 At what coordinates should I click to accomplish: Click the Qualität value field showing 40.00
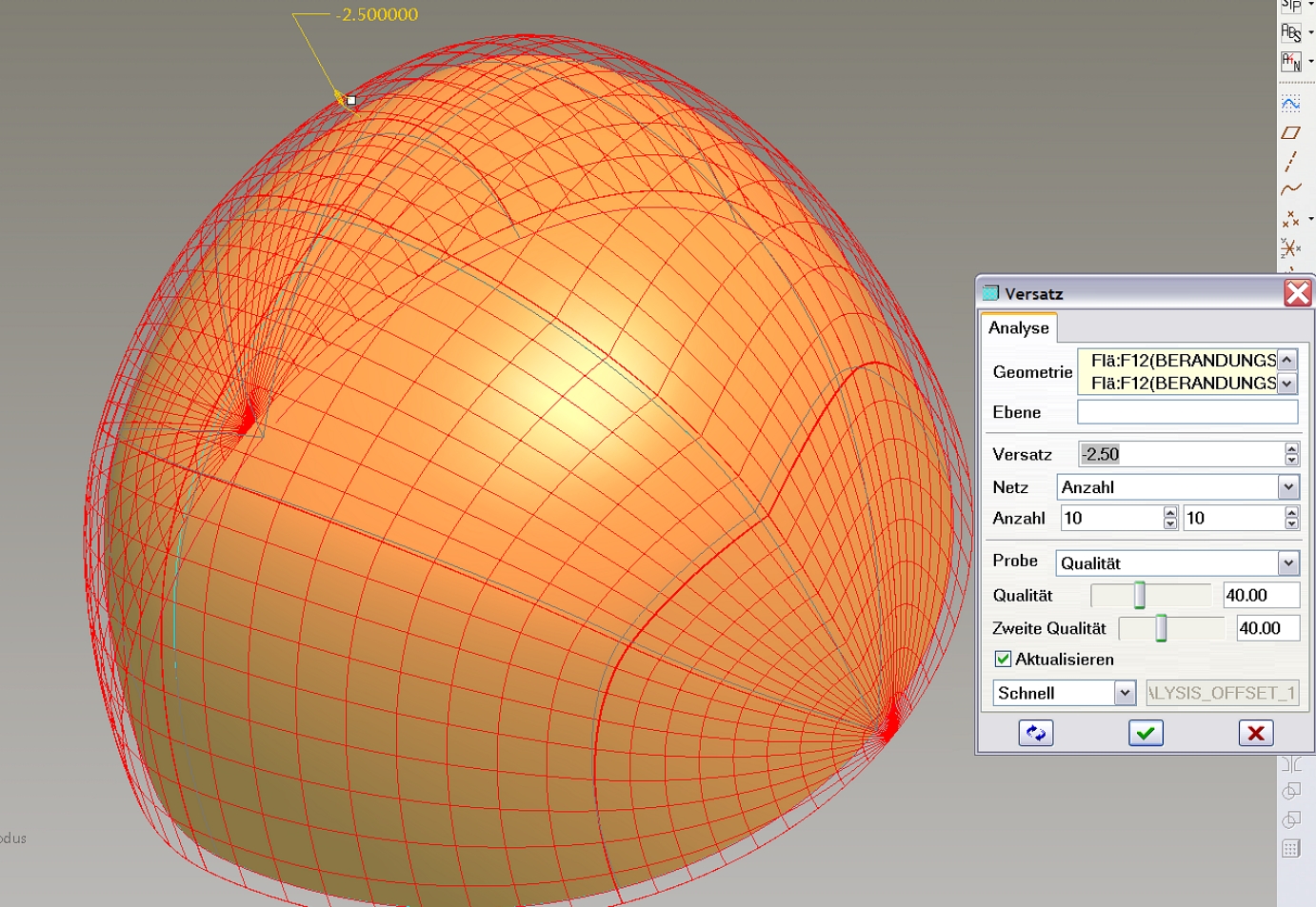tap(1261, 595)
